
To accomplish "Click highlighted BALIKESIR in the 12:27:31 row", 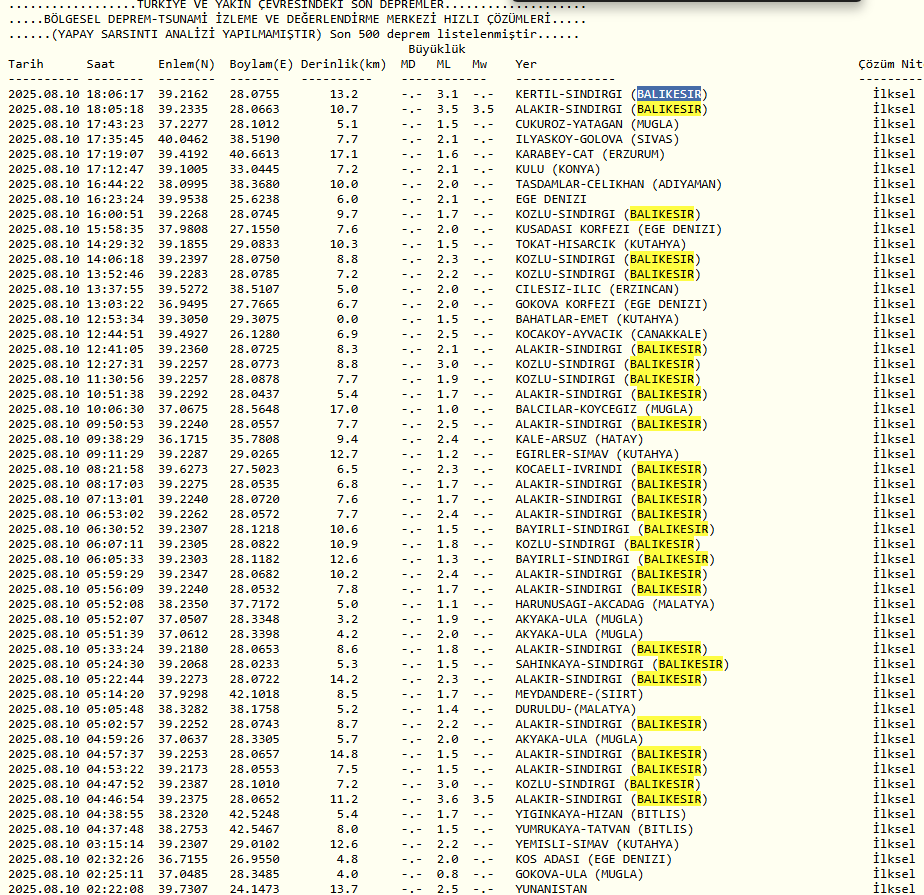I will pyautogui.click(x=662, y=364).
